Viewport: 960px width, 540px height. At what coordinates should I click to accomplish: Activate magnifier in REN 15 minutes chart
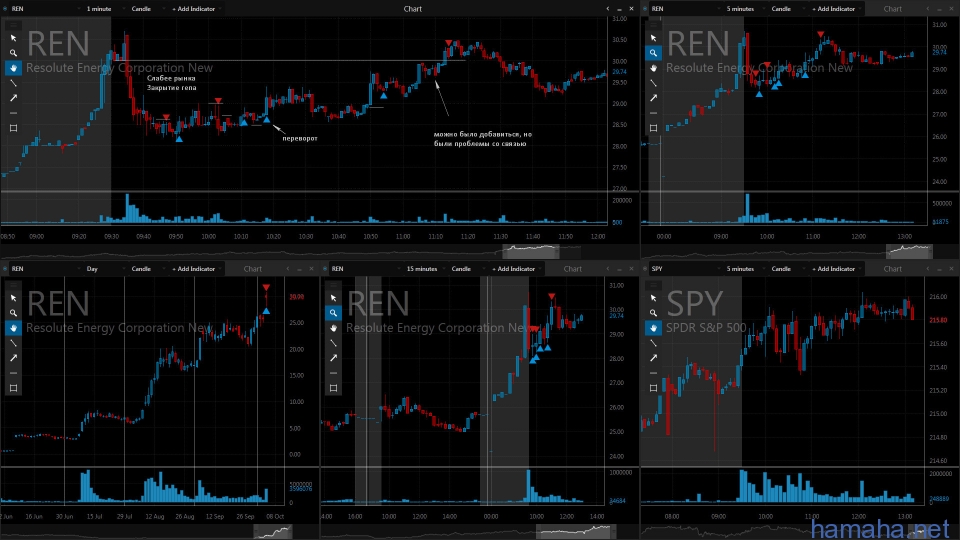(x=333, y=313)
